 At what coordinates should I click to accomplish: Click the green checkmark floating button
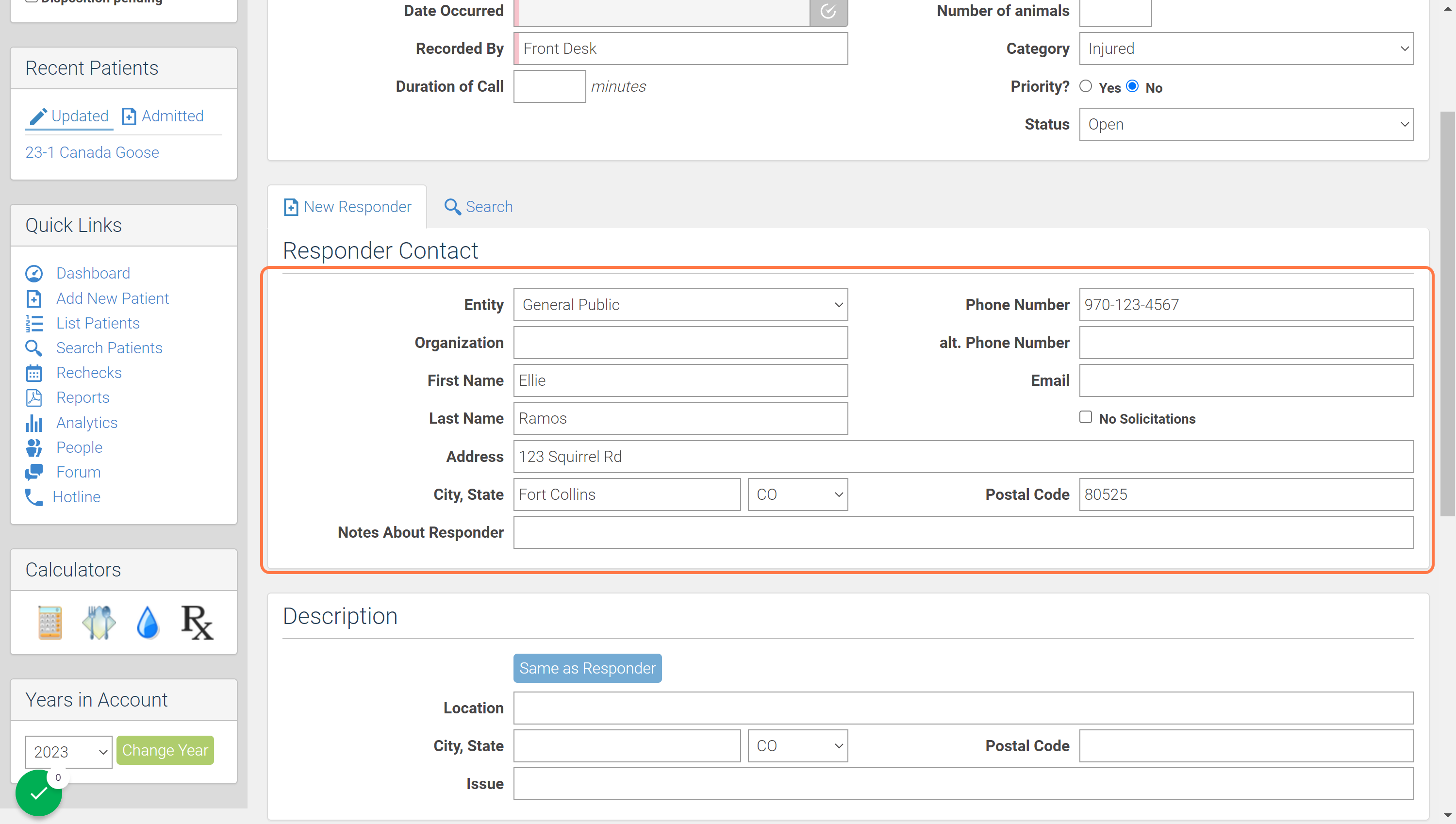pos(38,793)
